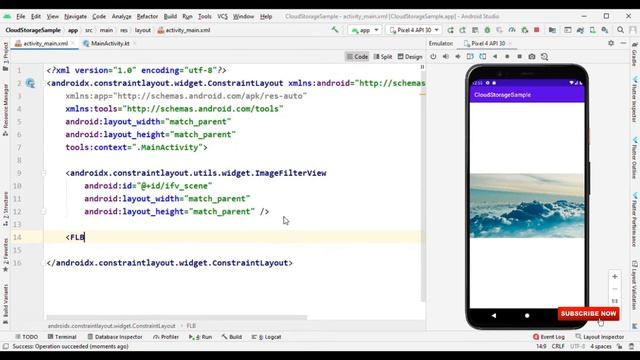Click the red Stop button in toolbar
This screenshot has width=640, height=360.
tap(537, 30)
